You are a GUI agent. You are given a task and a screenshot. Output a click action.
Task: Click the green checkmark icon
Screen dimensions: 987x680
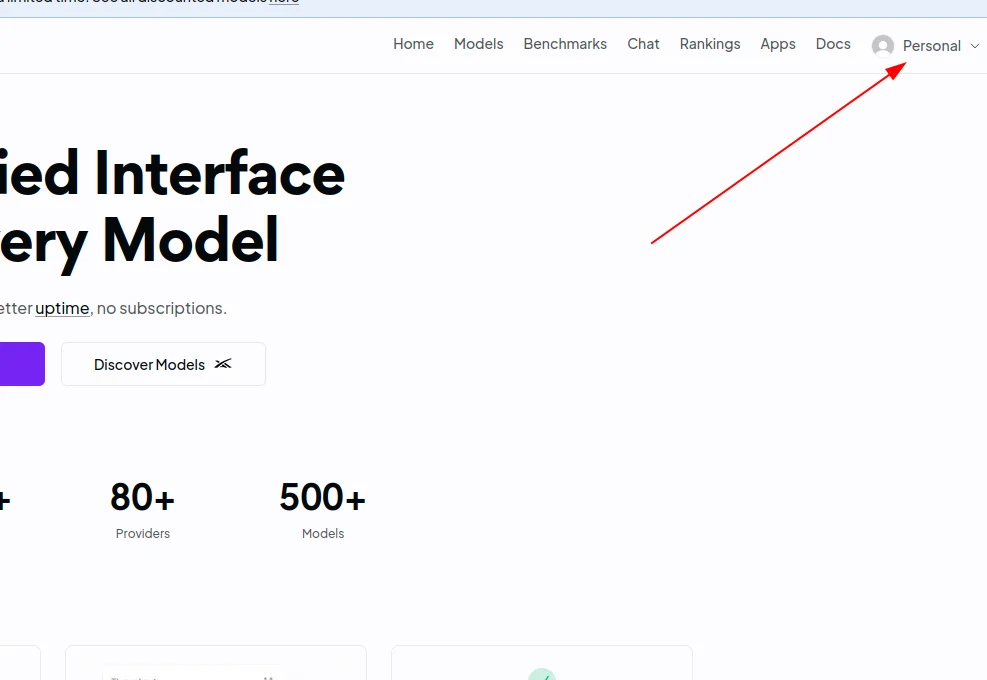point(542,674)
